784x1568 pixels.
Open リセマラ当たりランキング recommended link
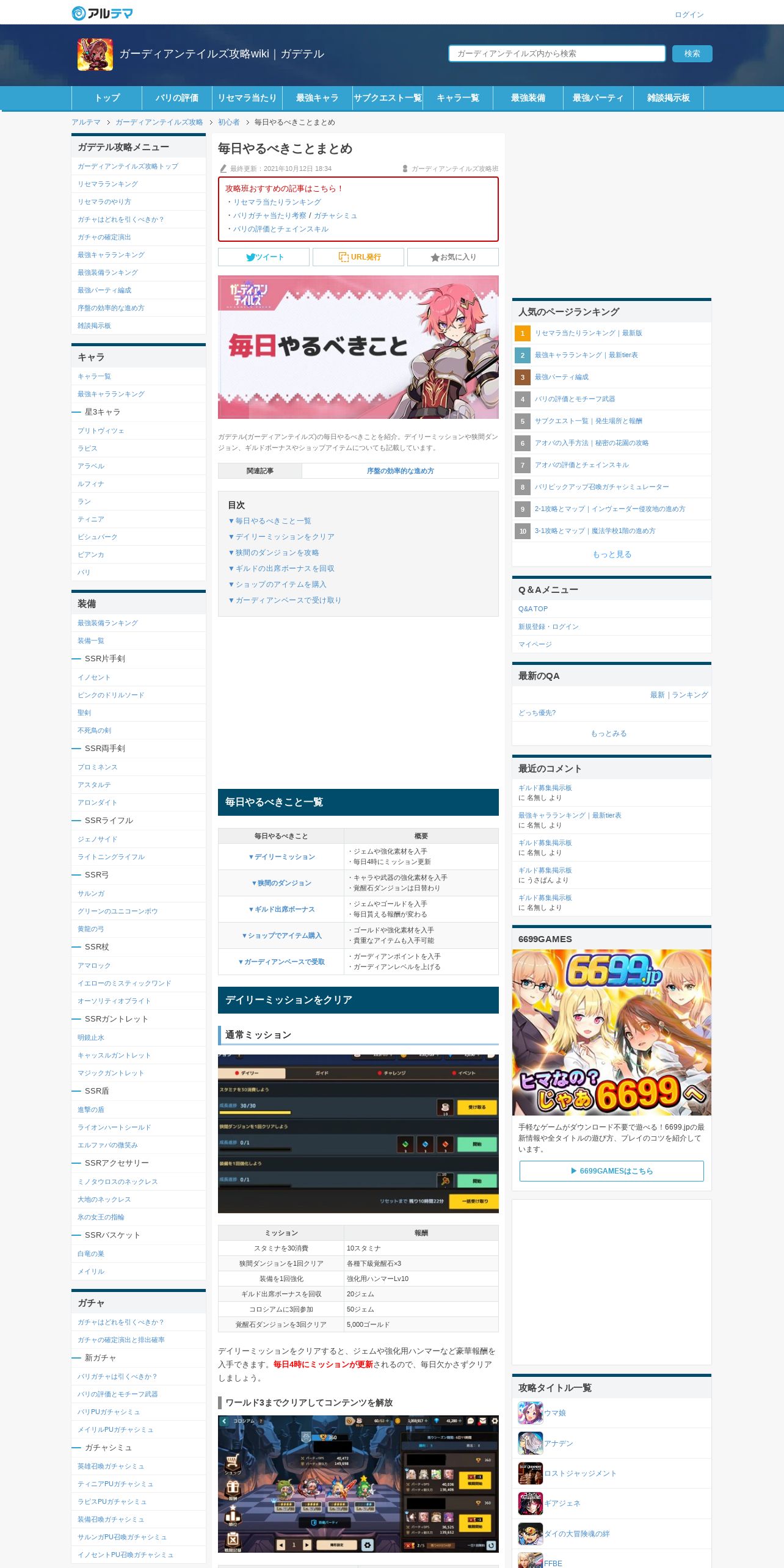pos(277,202)
